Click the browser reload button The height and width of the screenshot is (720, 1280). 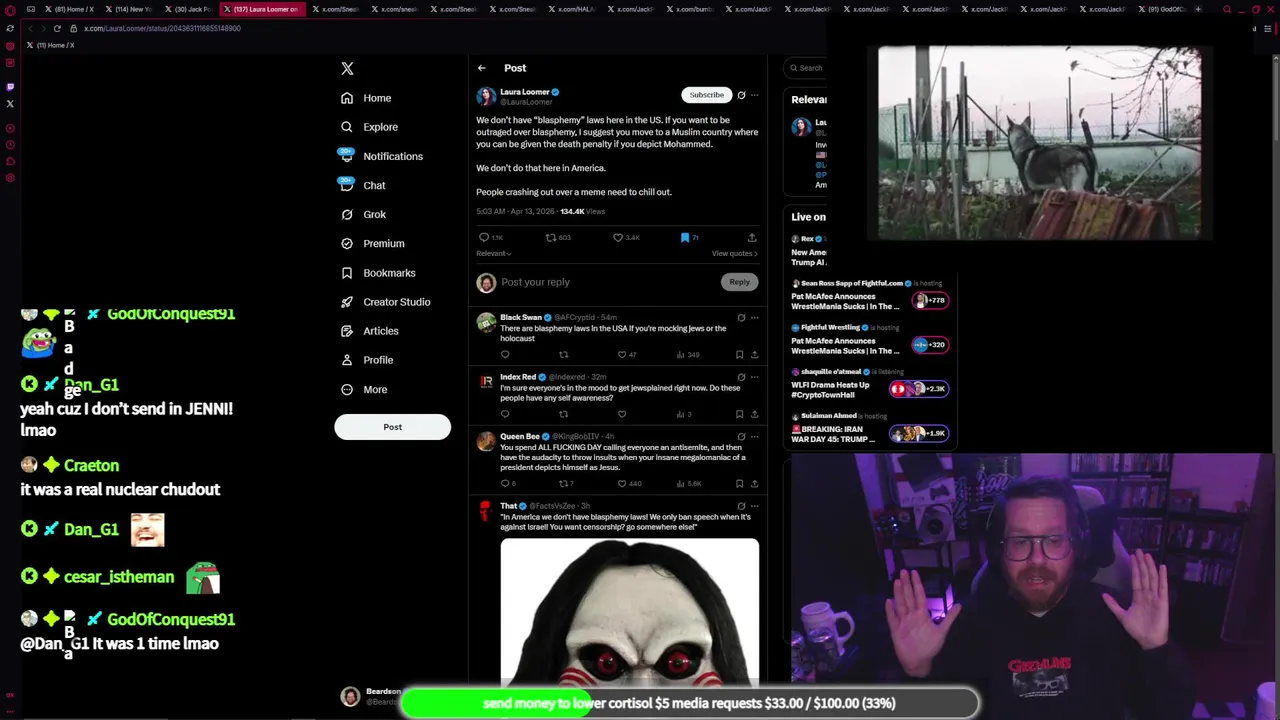coord(57,28)
